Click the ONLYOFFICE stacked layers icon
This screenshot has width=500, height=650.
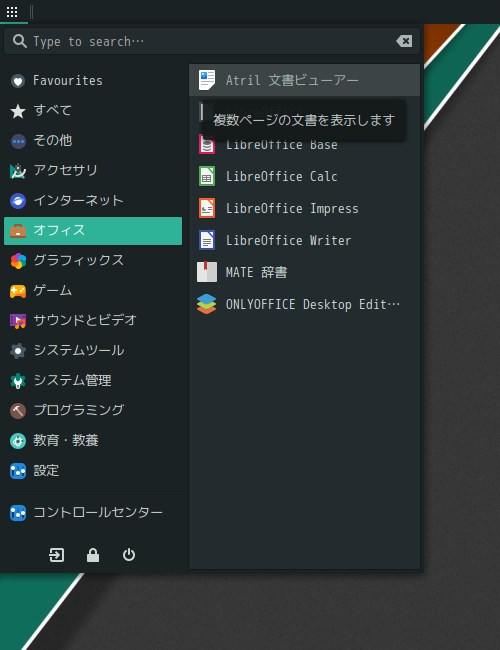click(206, 304)
